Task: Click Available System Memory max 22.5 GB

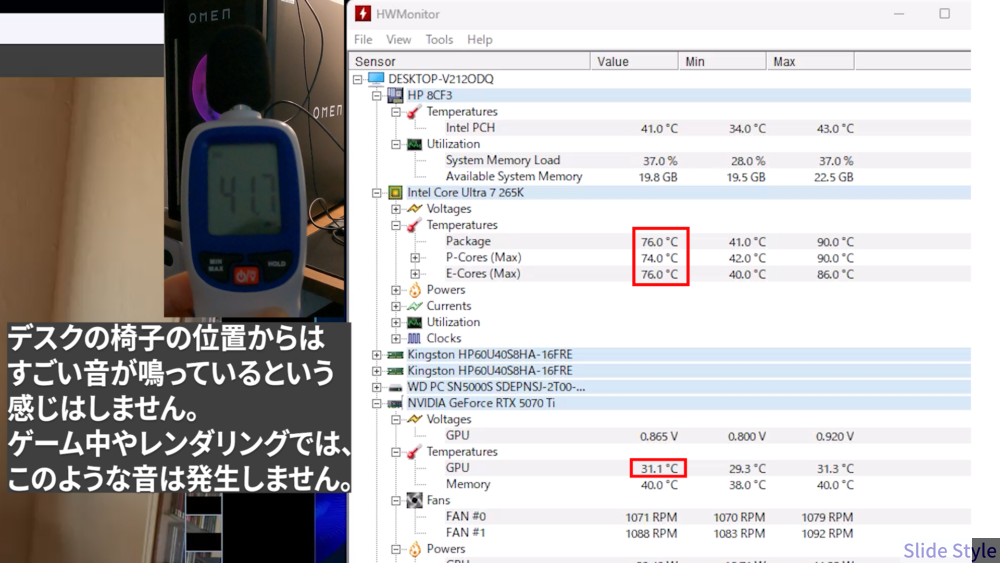Action: coord(834,177)
